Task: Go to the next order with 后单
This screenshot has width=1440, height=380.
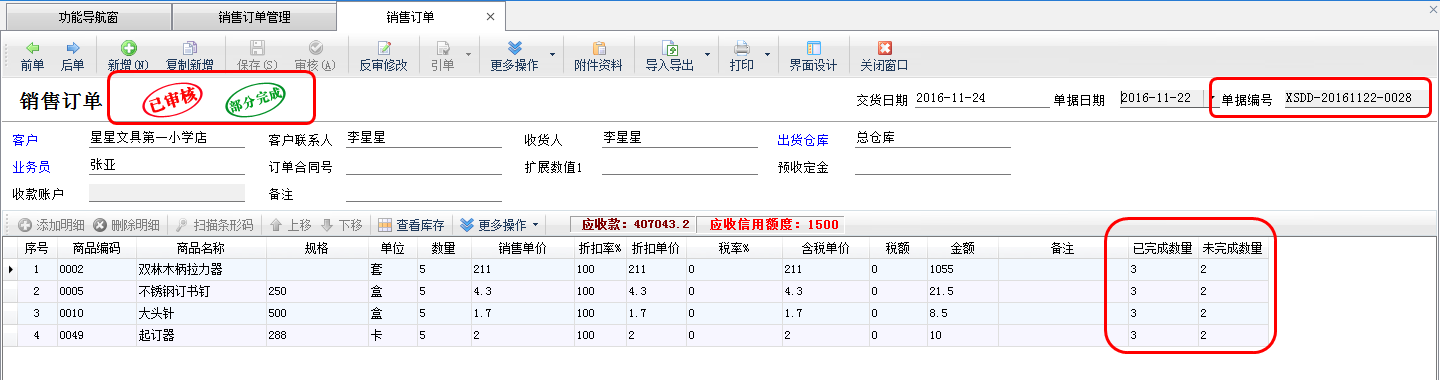Action: [72, 56]
